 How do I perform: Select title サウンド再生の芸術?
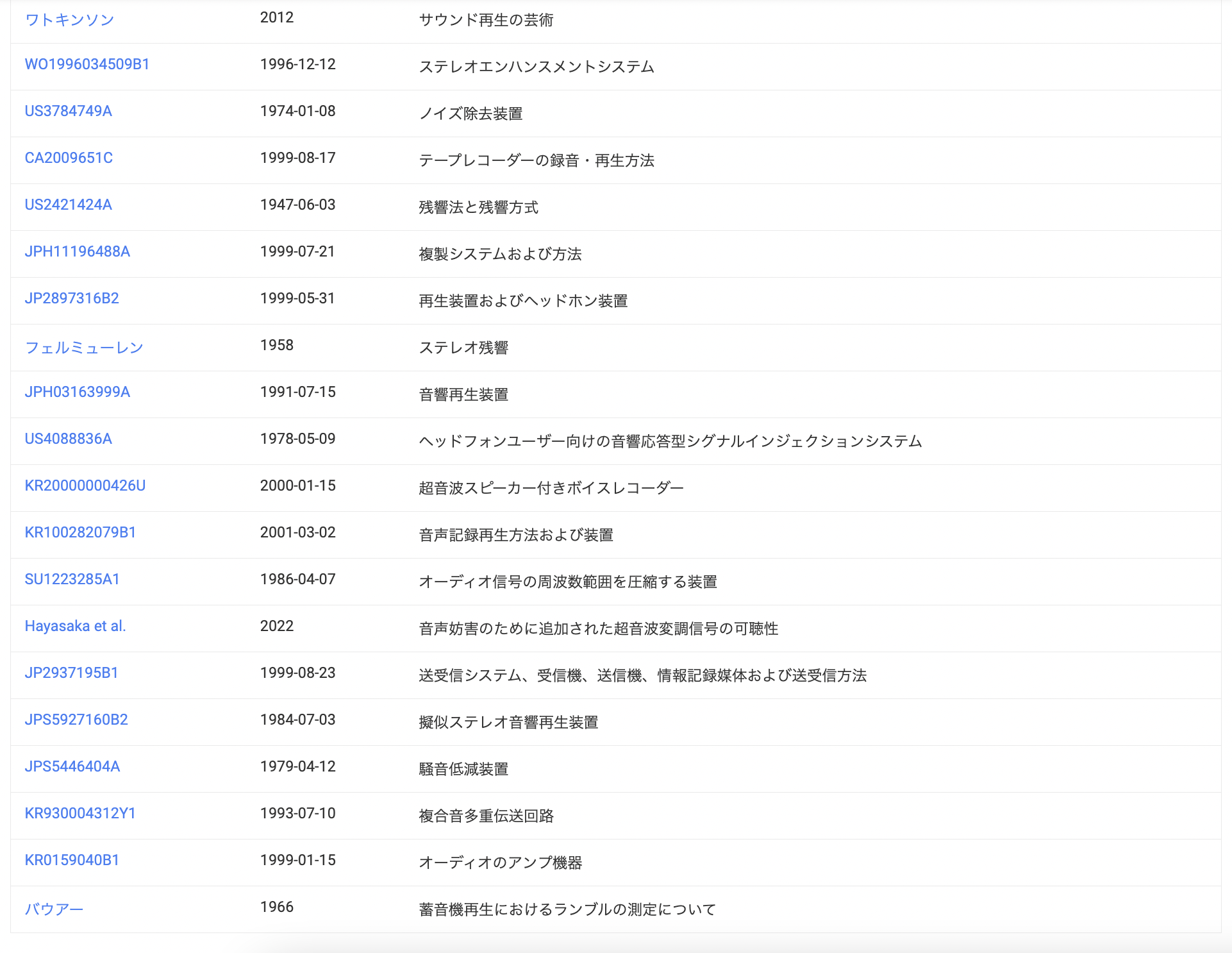486,20
